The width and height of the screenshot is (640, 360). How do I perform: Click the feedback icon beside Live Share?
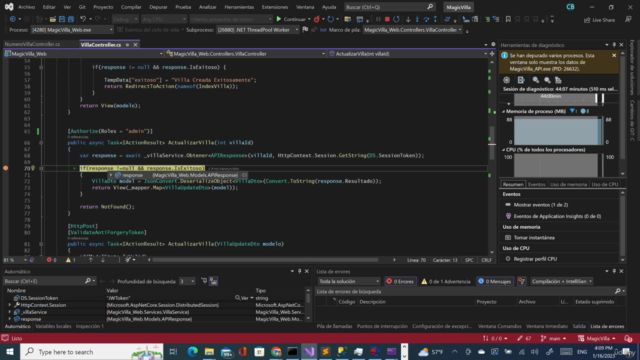[x=628, y=19]
